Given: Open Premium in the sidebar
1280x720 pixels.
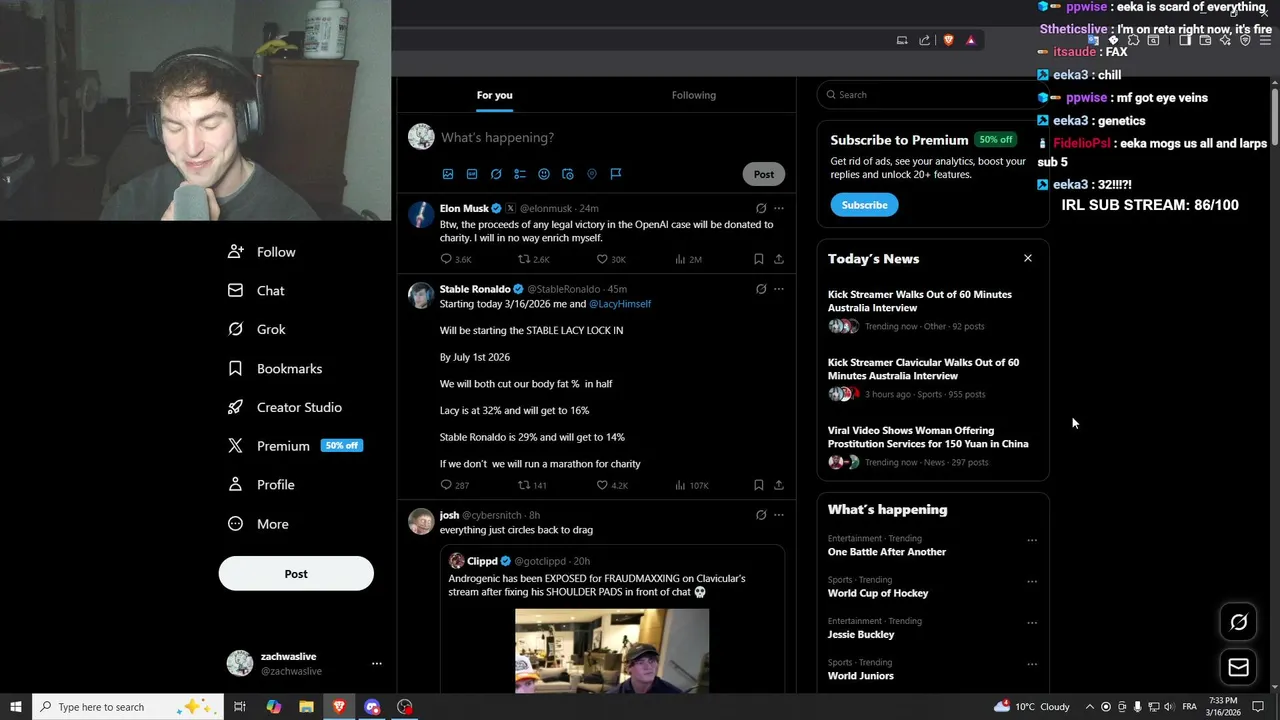Looking at the screenshot, I should click(x=294, y=446).
